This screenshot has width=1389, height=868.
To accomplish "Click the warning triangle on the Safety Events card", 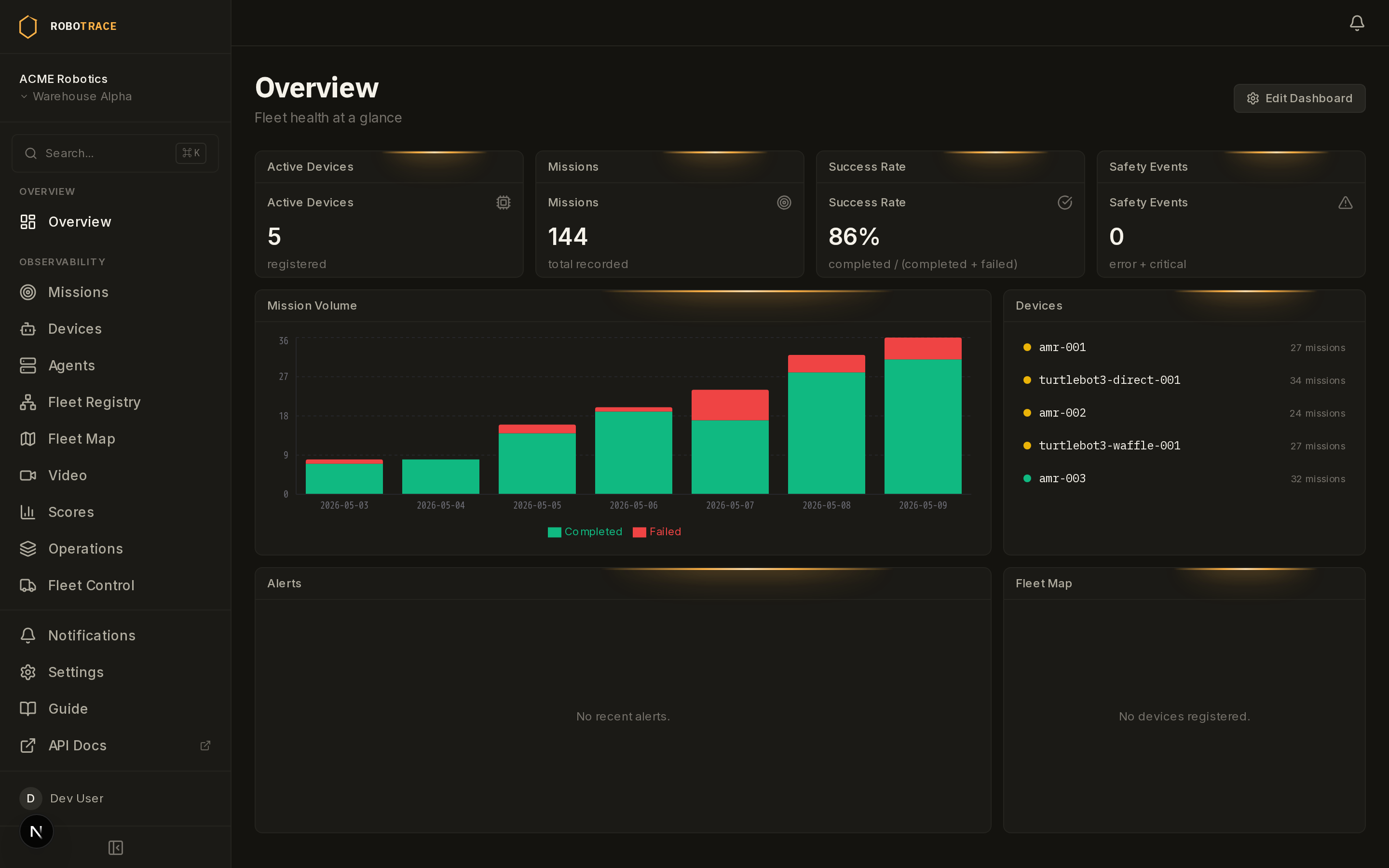I will pos(1346,203).
